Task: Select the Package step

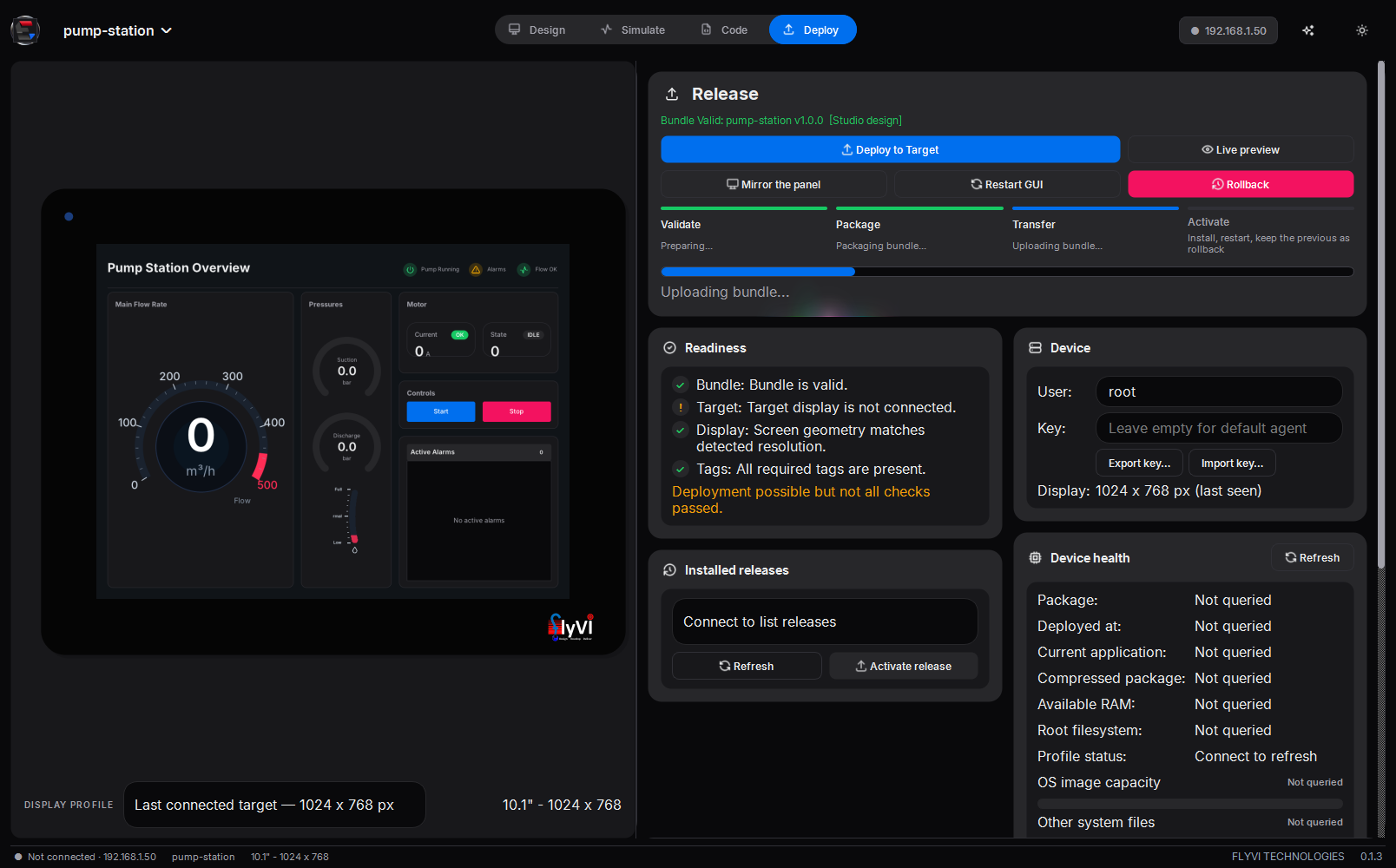Action: [919, 230]
